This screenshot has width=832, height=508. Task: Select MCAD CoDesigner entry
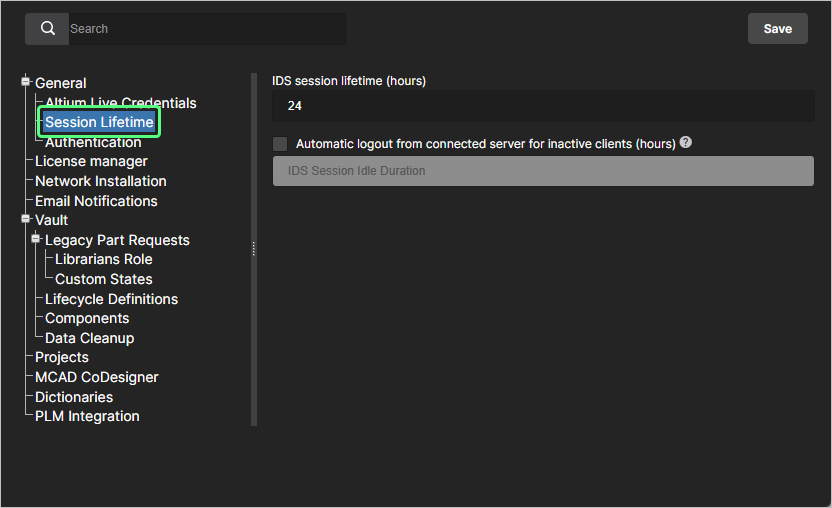(96, 377)
